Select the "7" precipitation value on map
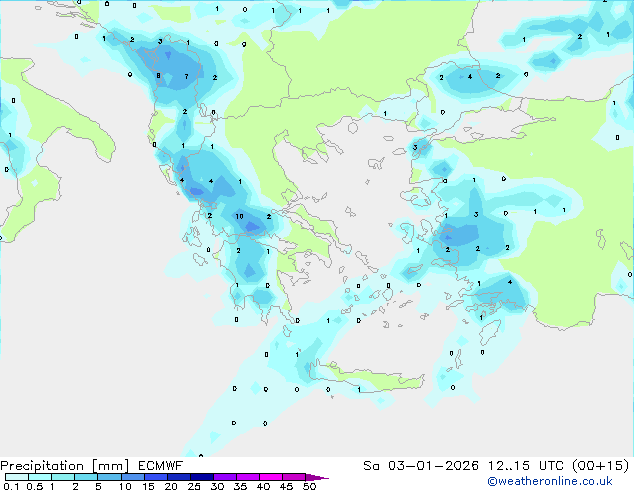Viewport: 634px width, 490px height. 186,76
